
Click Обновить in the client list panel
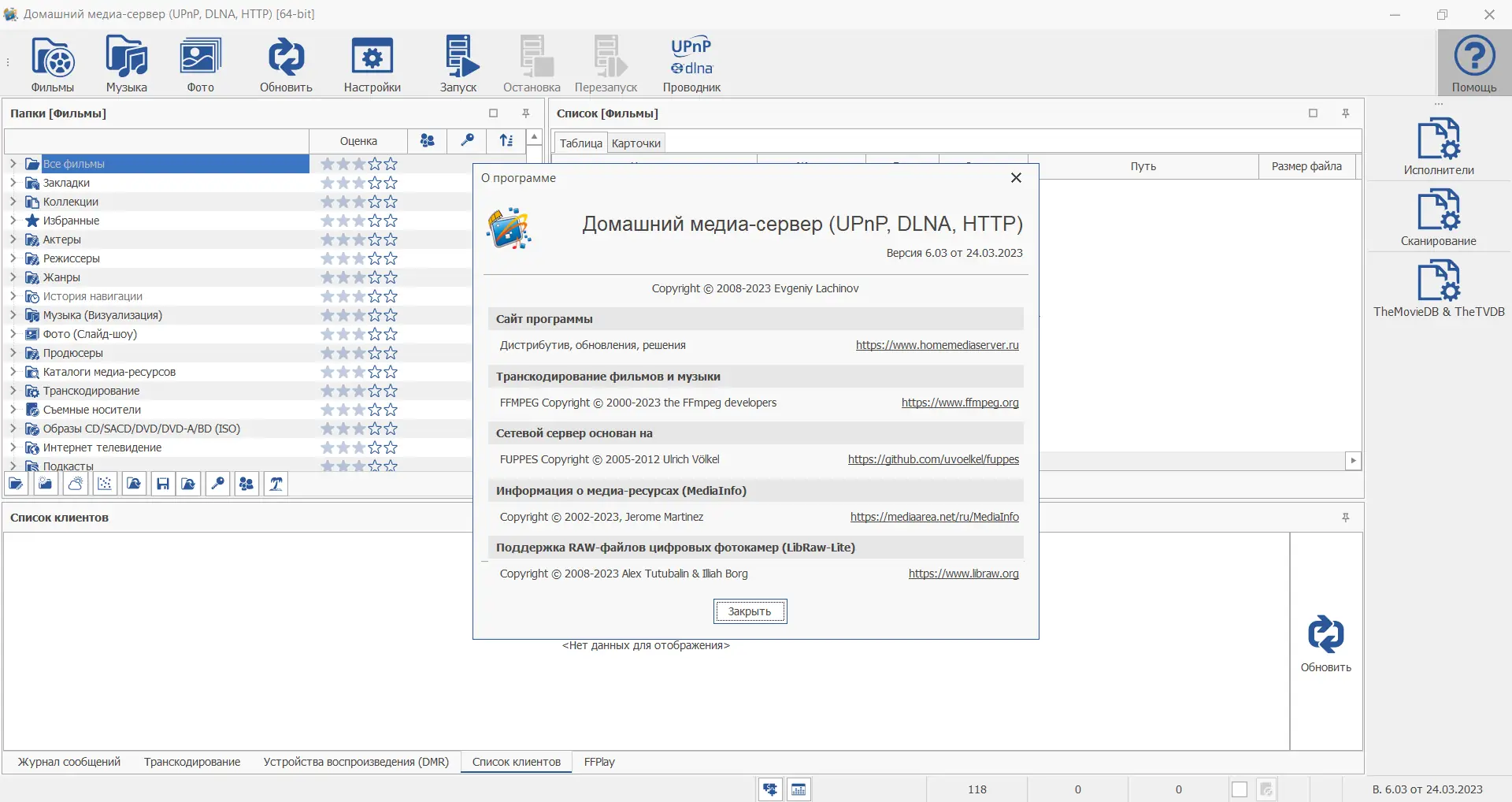[1326, 644]
